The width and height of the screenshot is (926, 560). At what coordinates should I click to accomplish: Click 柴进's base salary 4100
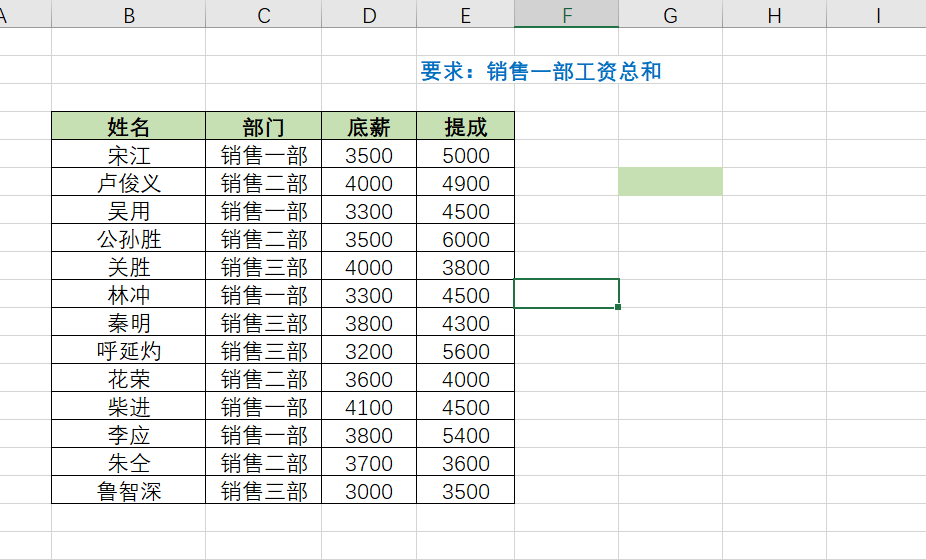pyautogui.click(x=369, y=406)
